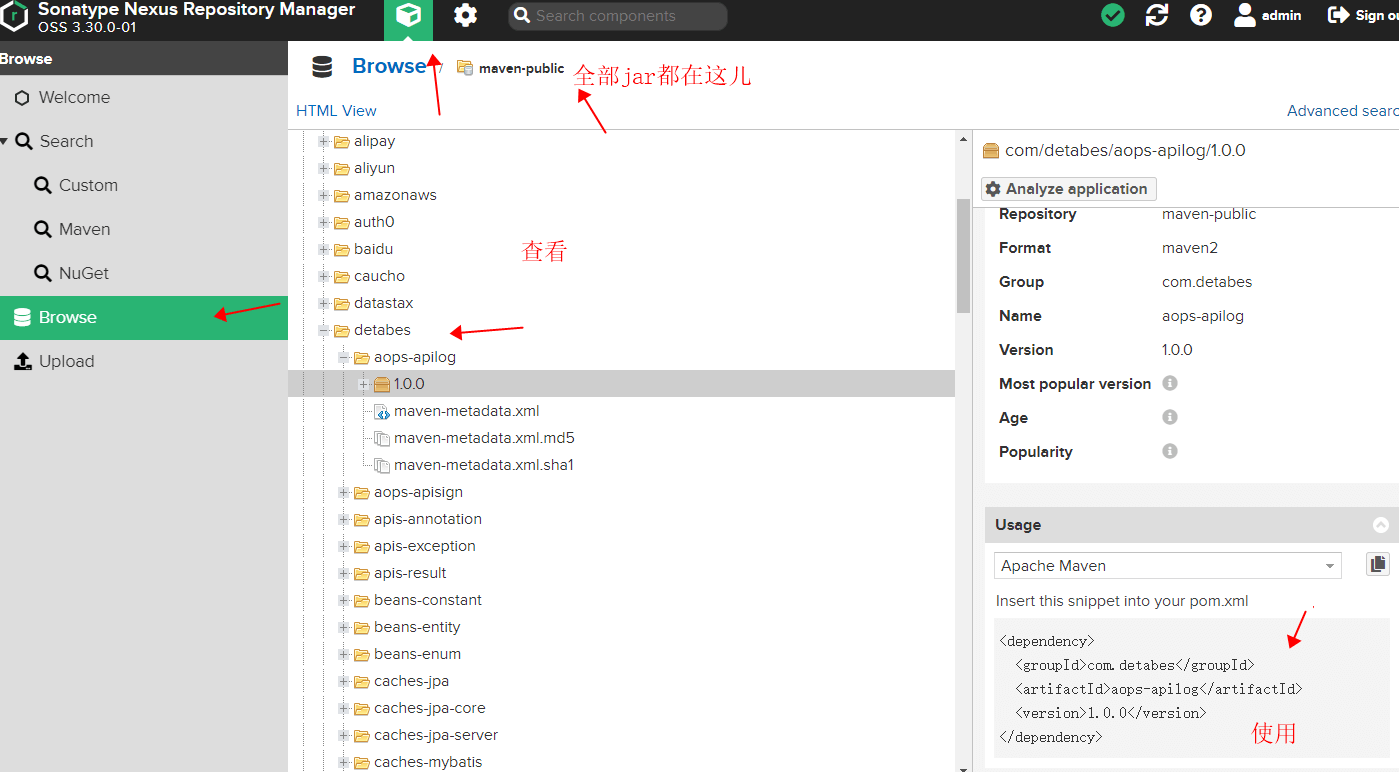Click the green system status check icon

(1113, 15)
